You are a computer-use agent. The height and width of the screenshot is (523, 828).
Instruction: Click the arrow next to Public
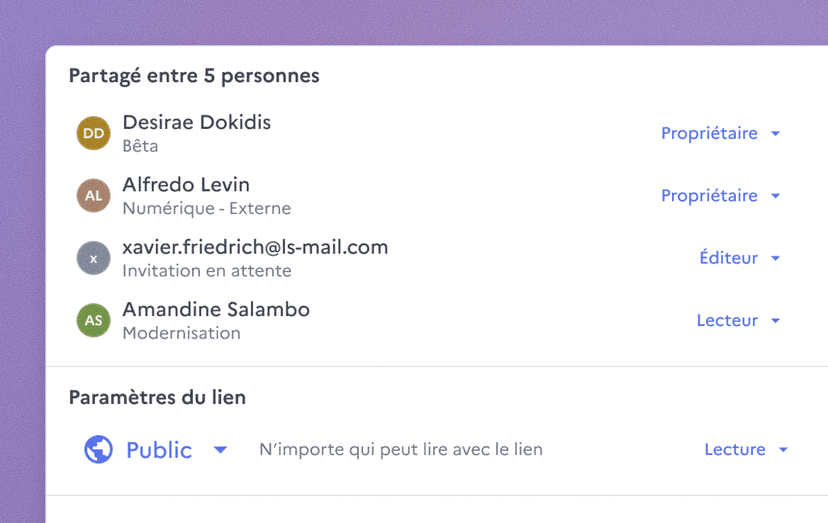[221, 450]
